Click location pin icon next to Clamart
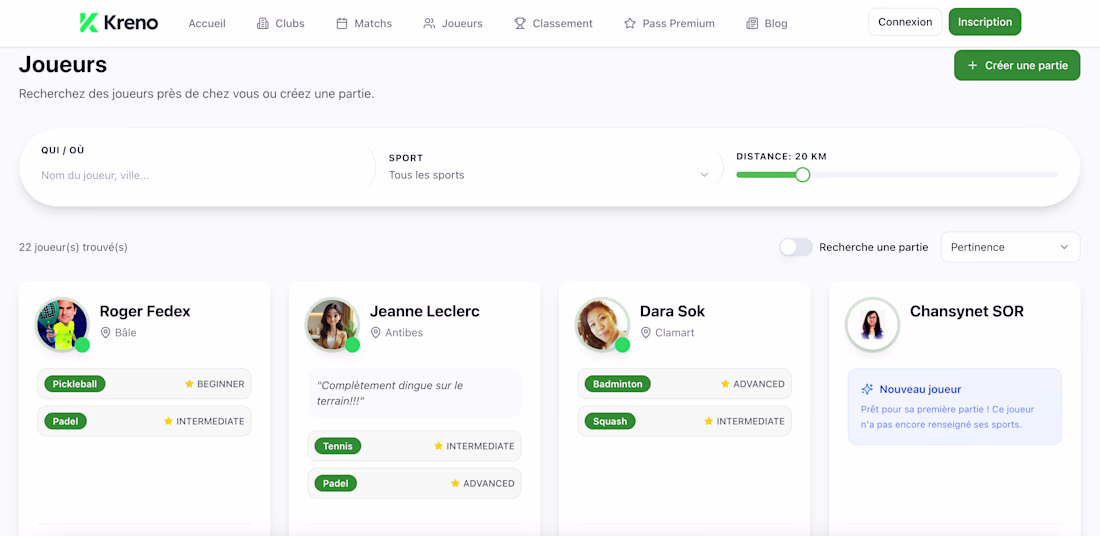The height and width of the screenshot is (536, 1100). point(645,333)
